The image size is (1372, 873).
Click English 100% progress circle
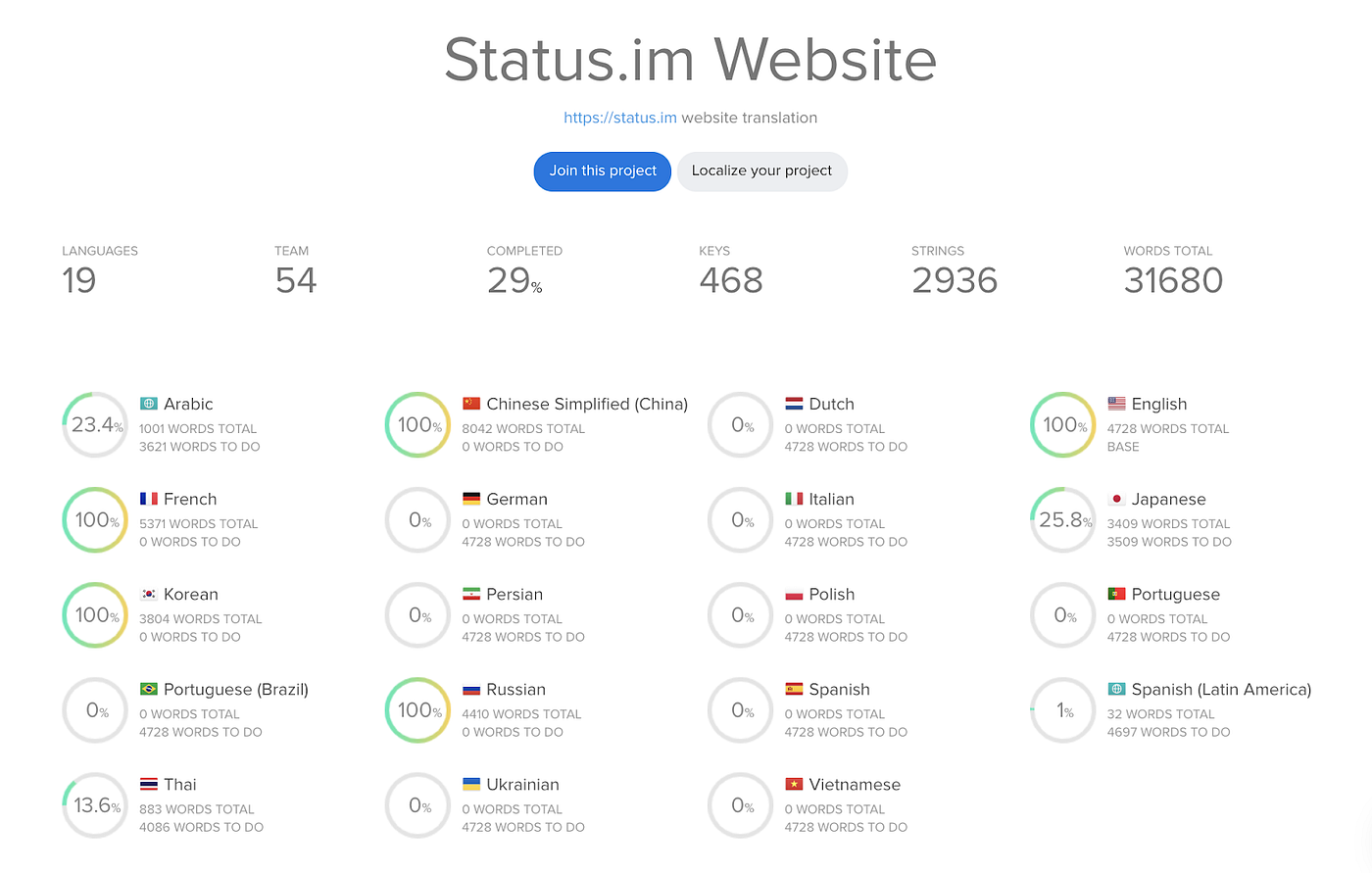1063,425
